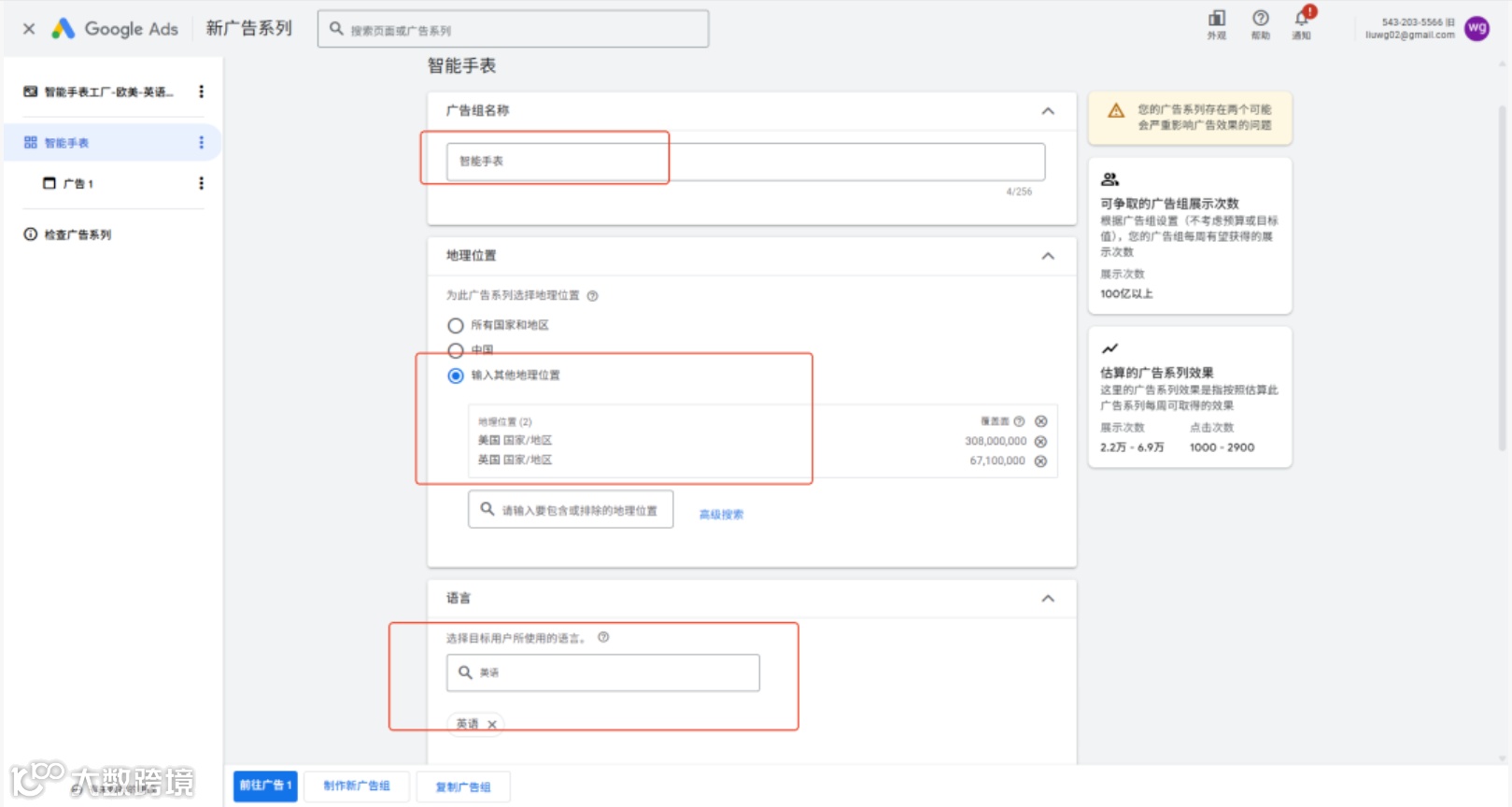Collapse the 地理位置 section
1512x807 pixels.
(x=1048, y=256)
